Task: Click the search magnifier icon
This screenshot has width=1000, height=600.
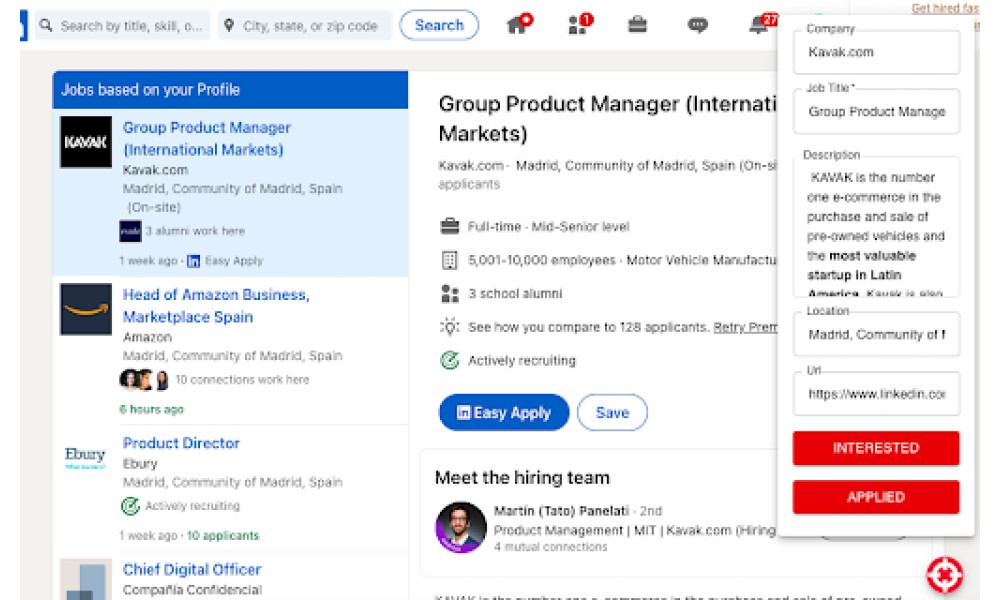Action: point(45,26)
